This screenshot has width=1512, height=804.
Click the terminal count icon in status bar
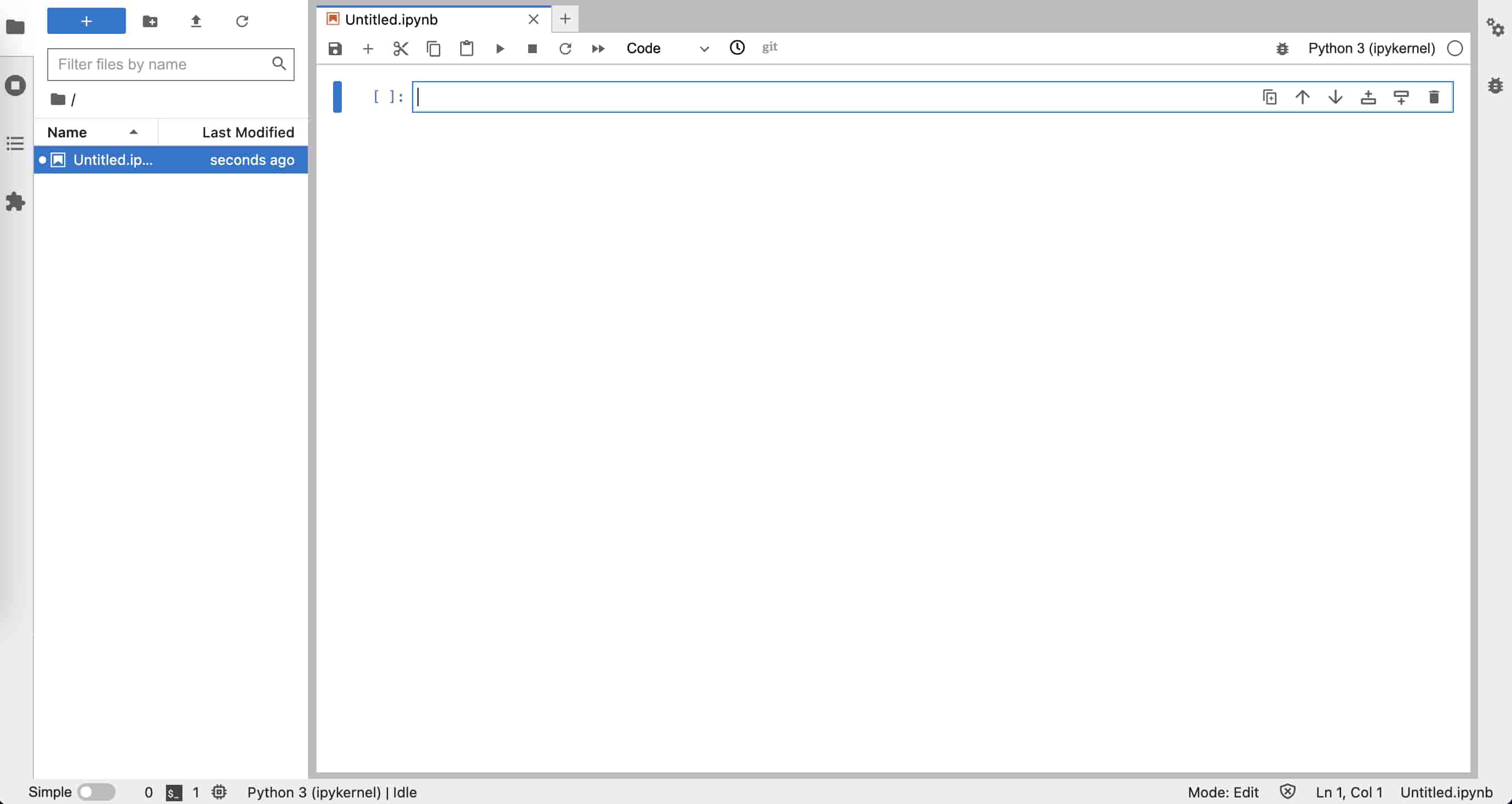click(x=174, y=792)
